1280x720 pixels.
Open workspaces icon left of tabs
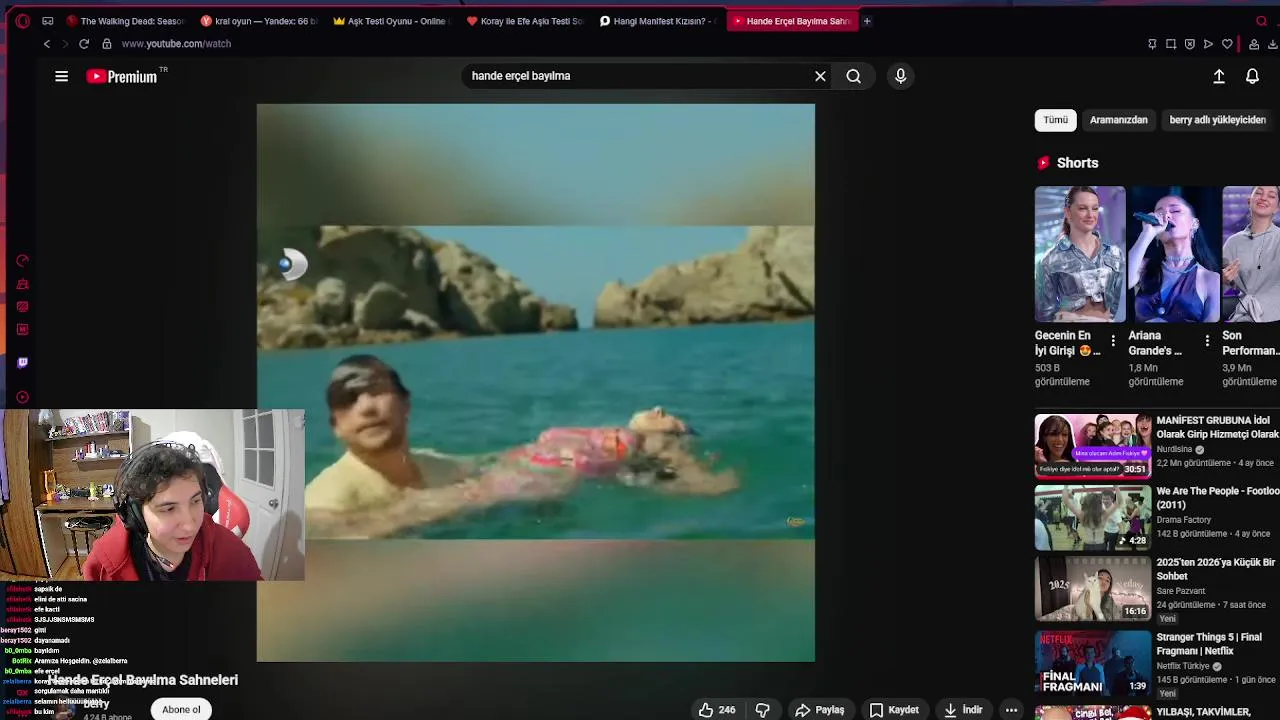pos(47,21)
